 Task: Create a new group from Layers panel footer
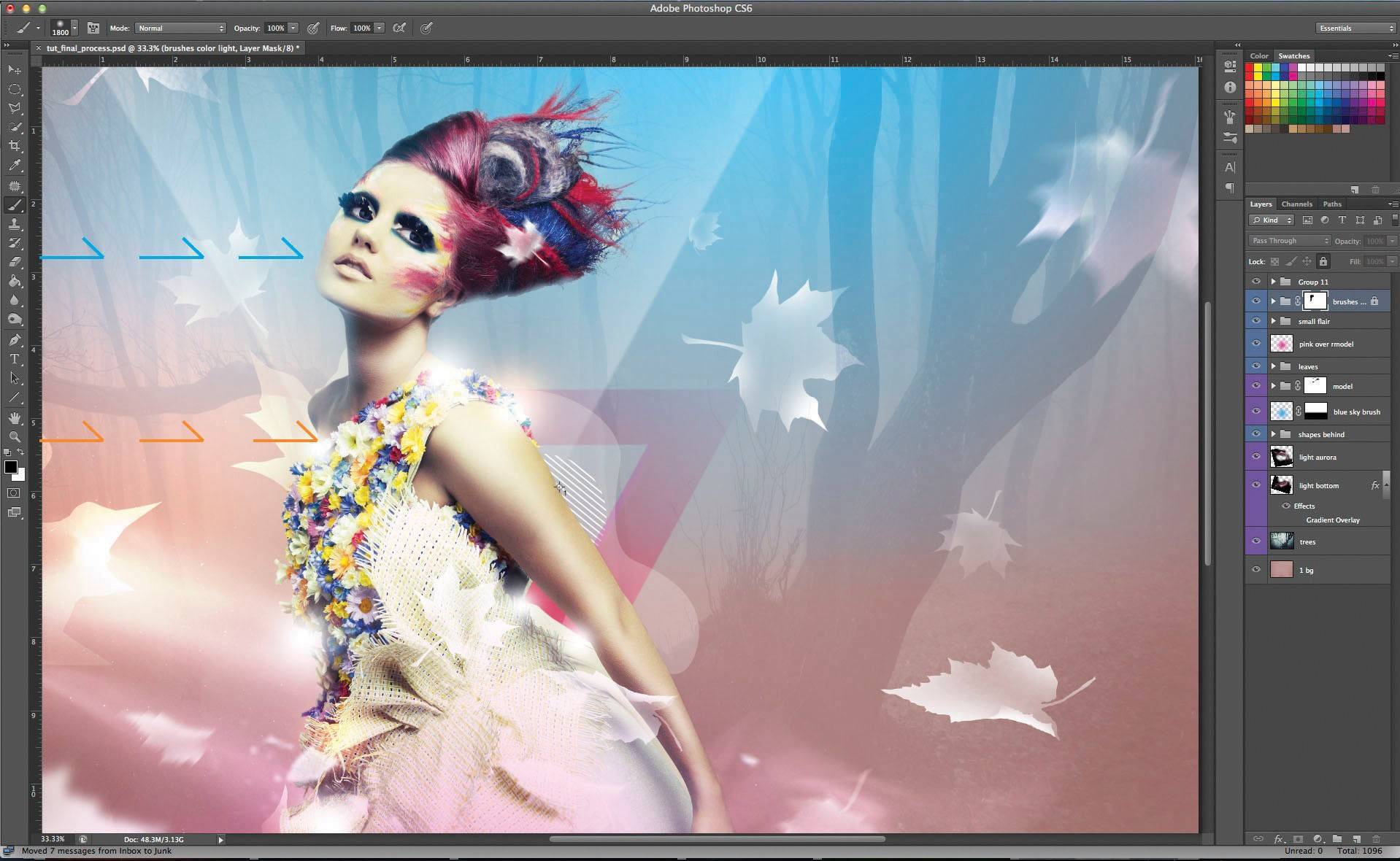[1337, 839]
